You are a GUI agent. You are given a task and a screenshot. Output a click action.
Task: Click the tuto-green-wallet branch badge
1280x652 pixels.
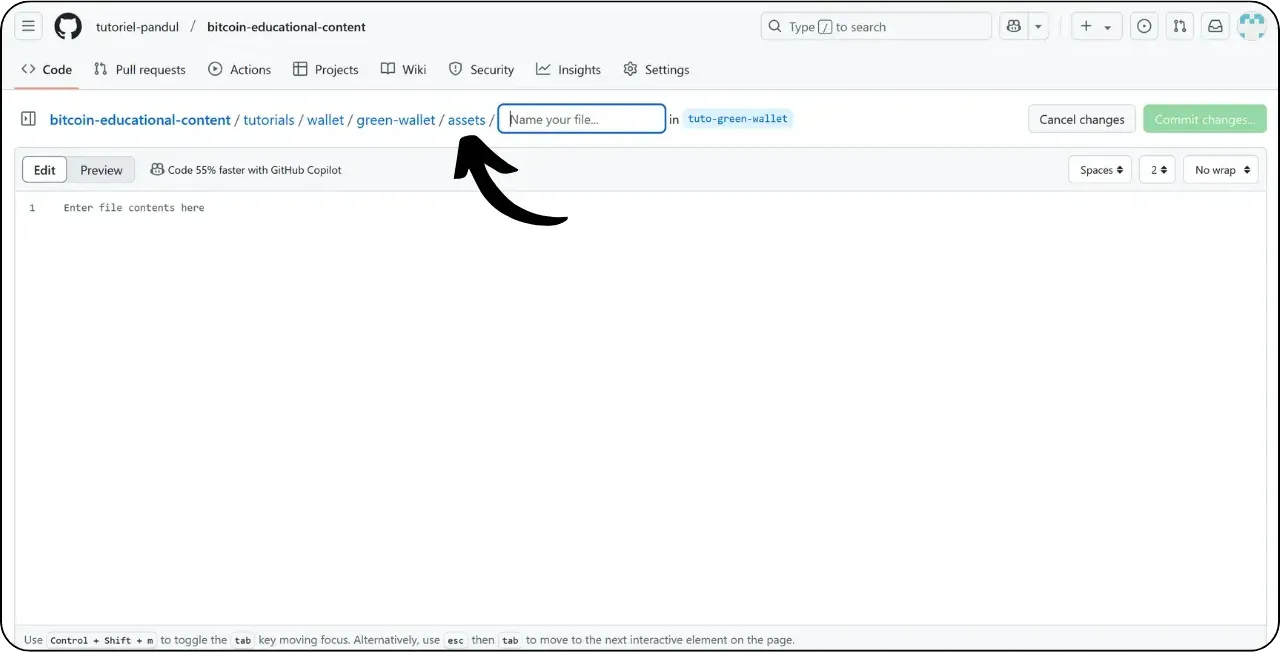[x=737, y=118]
